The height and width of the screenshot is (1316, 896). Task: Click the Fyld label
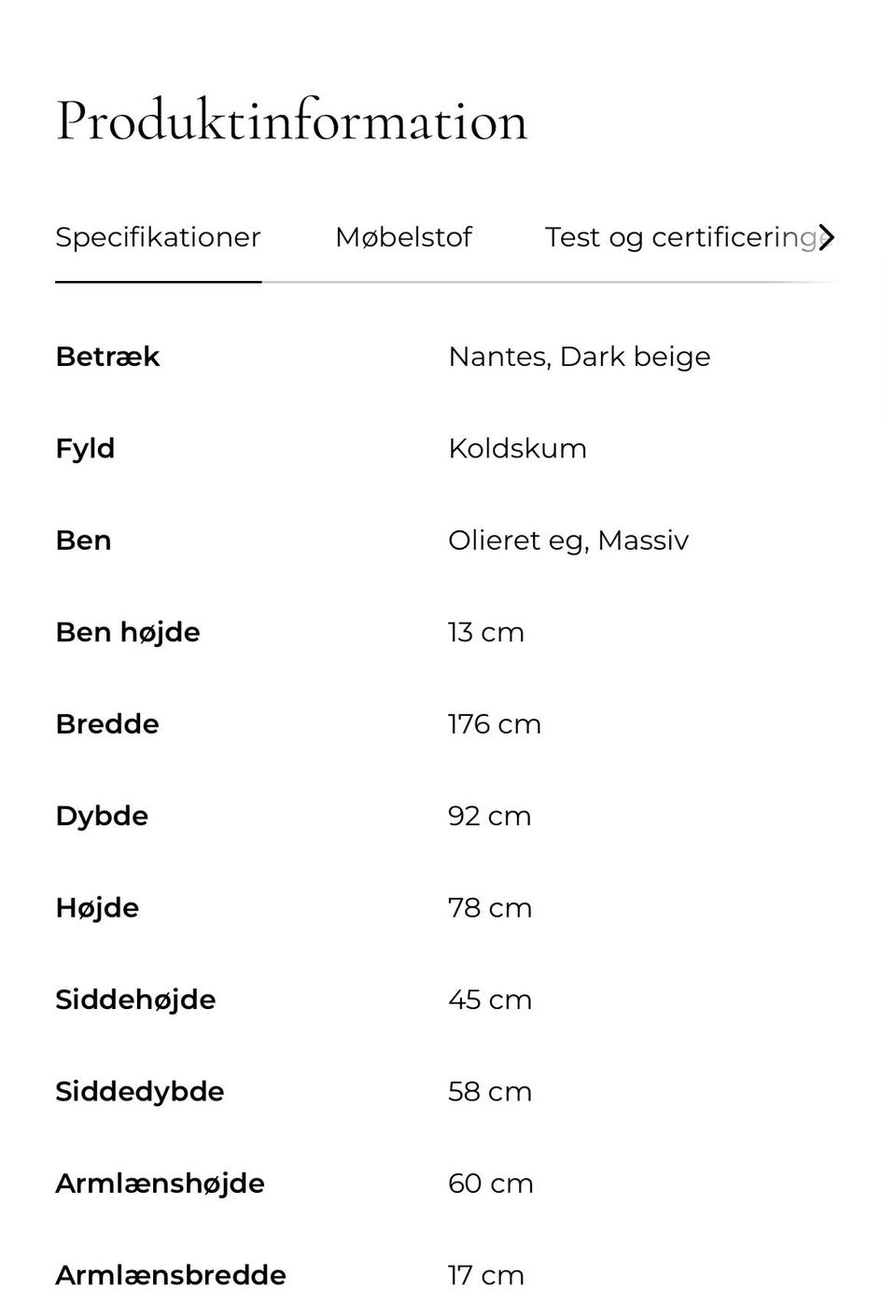[85, 448]
